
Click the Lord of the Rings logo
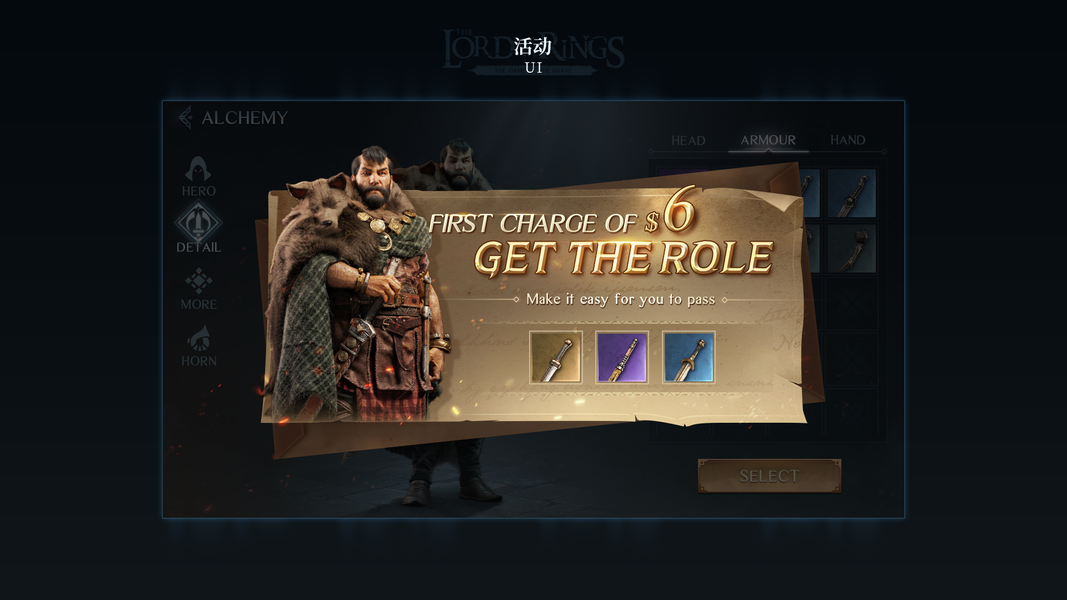tap(534, 52)
